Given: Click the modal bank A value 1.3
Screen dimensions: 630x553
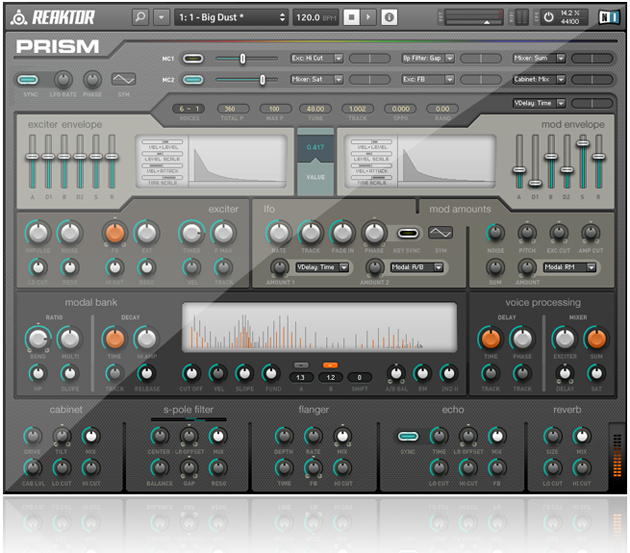Looking at the screenshot, I should pos(301,377).
